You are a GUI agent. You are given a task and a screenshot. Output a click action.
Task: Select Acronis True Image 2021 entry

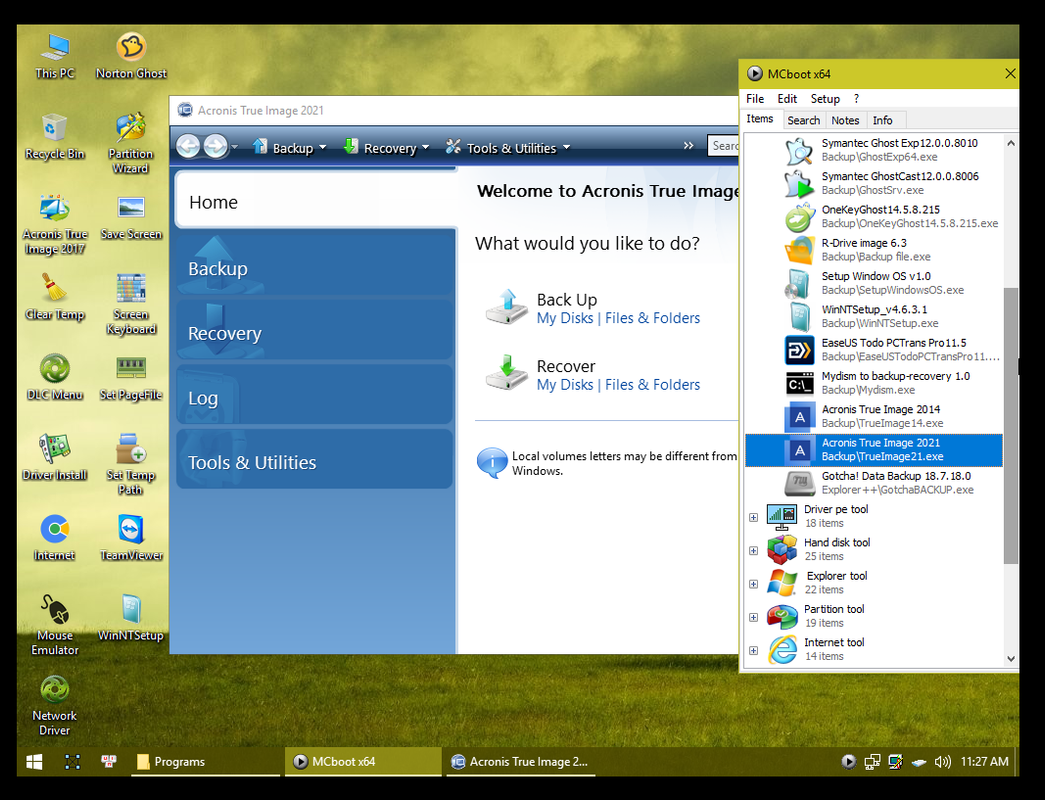(874, 450)
